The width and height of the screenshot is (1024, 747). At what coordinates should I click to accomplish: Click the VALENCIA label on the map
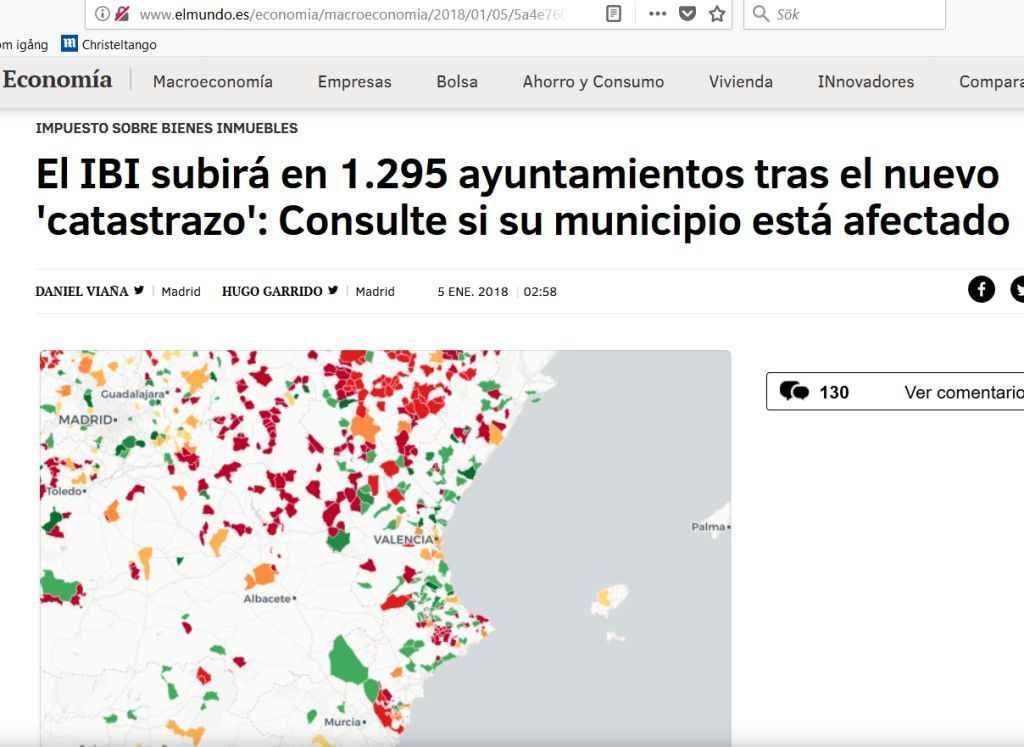click(x=404, y=540)
